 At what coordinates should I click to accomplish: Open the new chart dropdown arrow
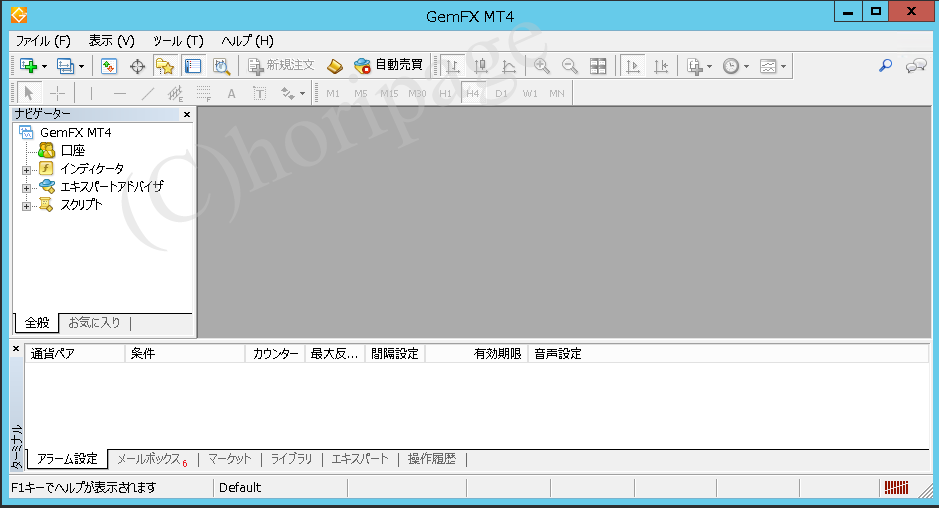pos(44,66)
